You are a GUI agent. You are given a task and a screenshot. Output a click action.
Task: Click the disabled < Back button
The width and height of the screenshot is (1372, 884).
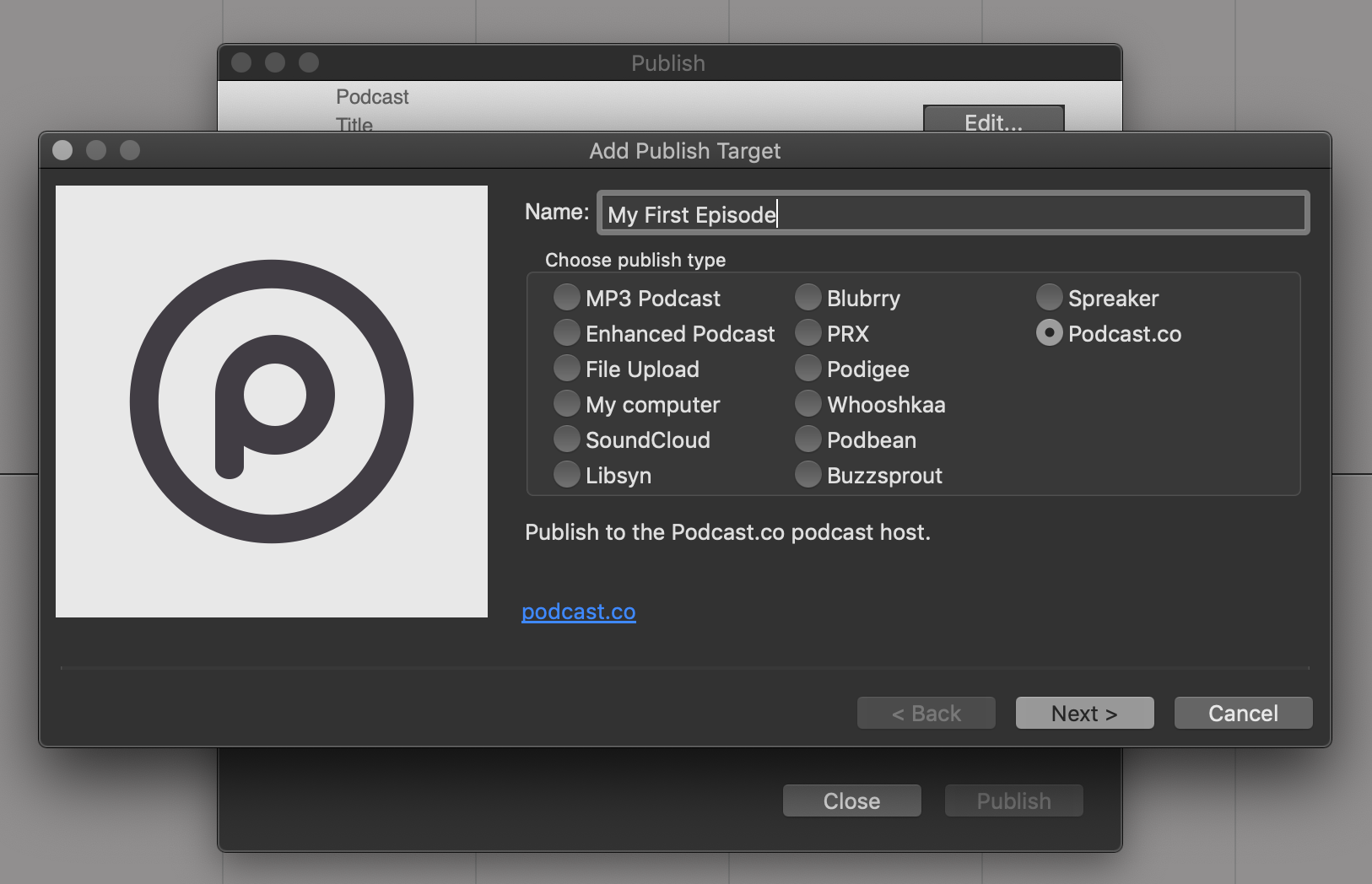(x=926, y=713)
